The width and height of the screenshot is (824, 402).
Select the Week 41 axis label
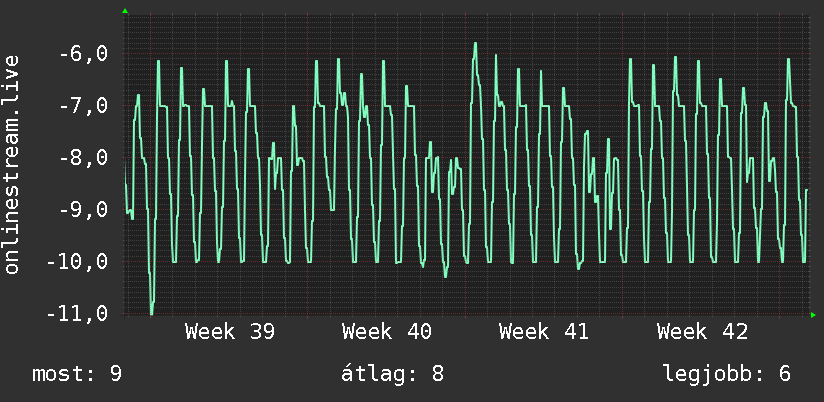(544, 332)
